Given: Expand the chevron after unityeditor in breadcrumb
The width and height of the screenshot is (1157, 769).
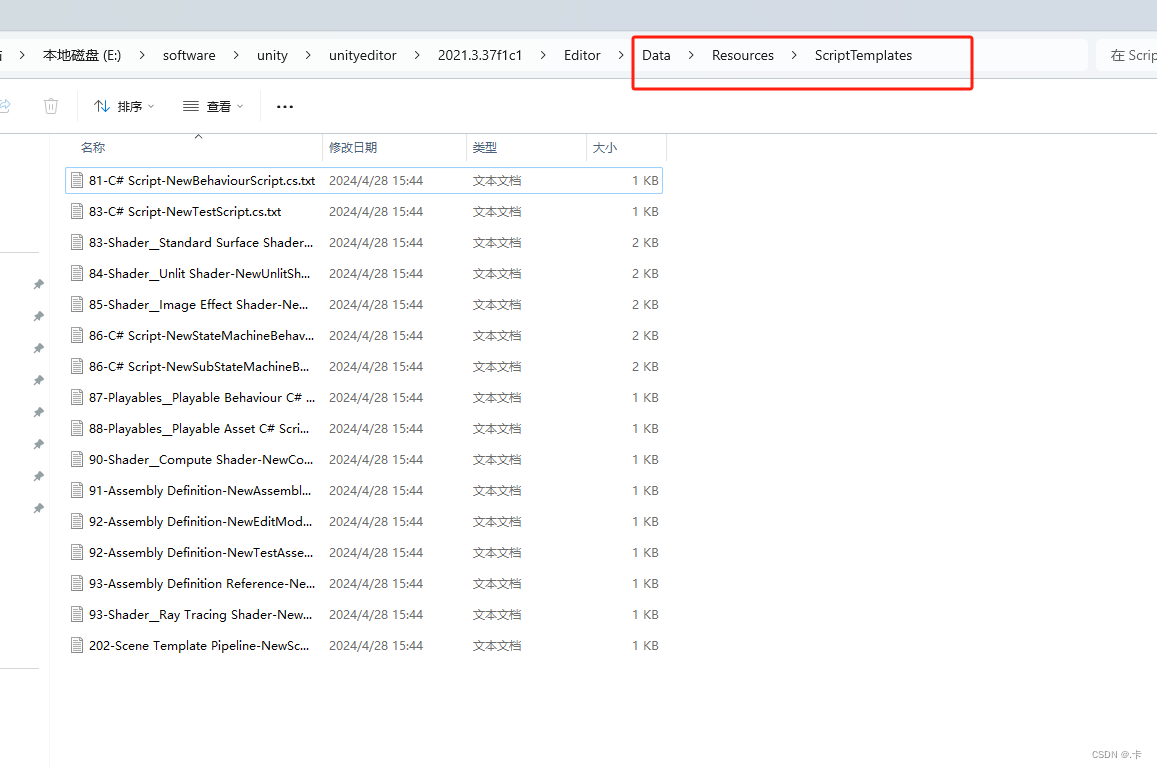Looking at the screenshot, I should (417, 55).
